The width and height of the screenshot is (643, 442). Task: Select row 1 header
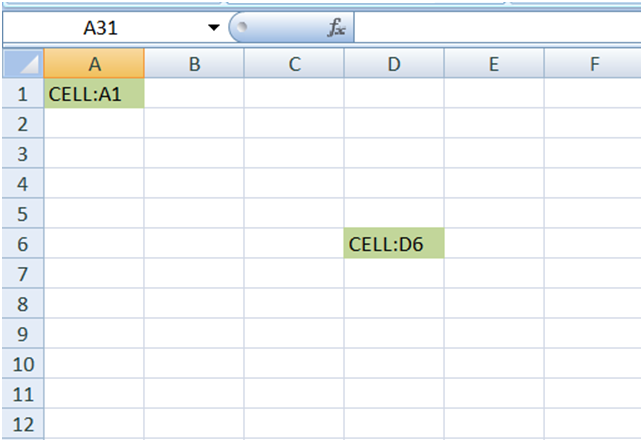(24, 94)
